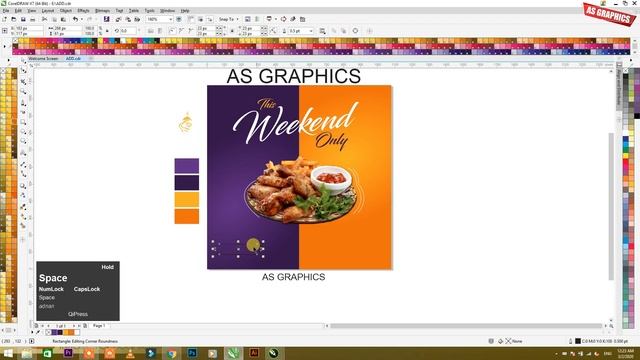The width and height of the screenshot is (640, 360).
Task: Select the Polygon tool
Action: [x=23, y=142]
